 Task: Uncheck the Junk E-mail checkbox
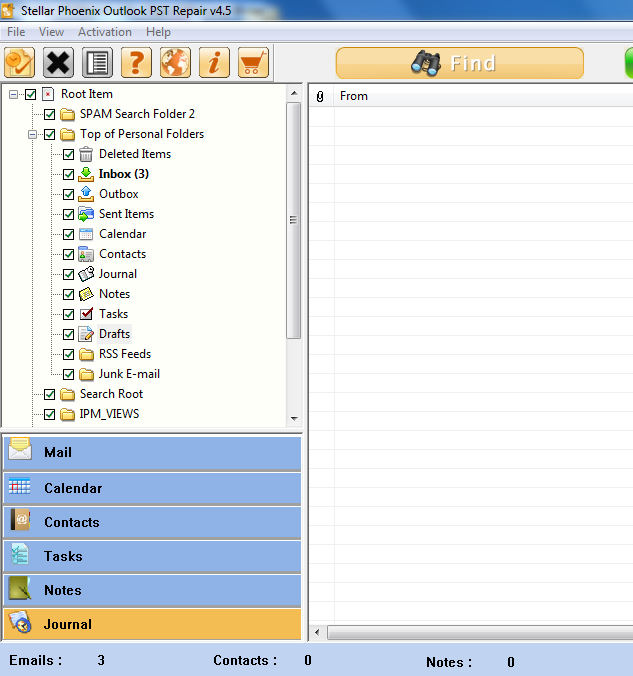[x=69, y=374]
